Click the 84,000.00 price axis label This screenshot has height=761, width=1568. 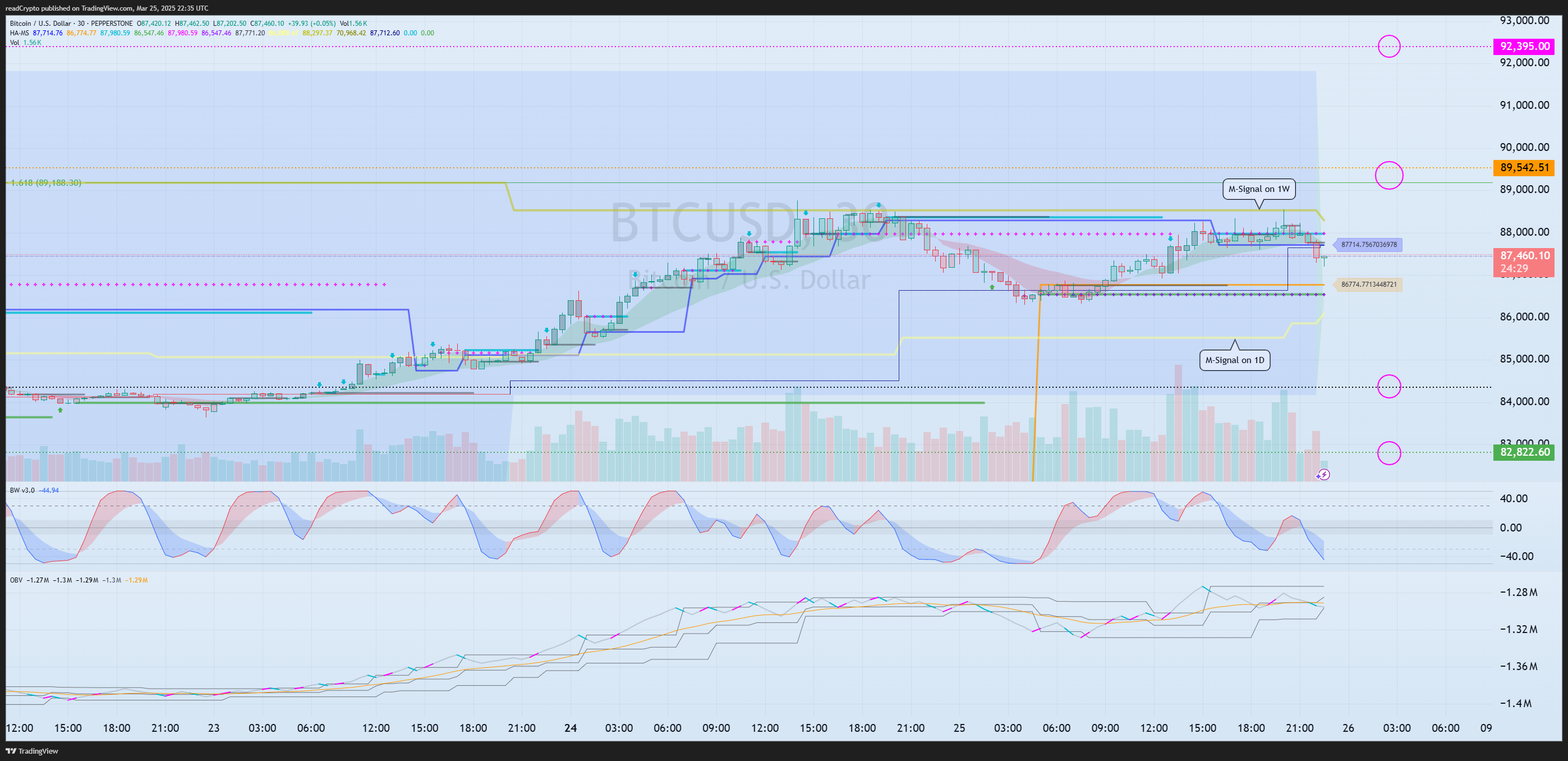[x=1524, y=401]
